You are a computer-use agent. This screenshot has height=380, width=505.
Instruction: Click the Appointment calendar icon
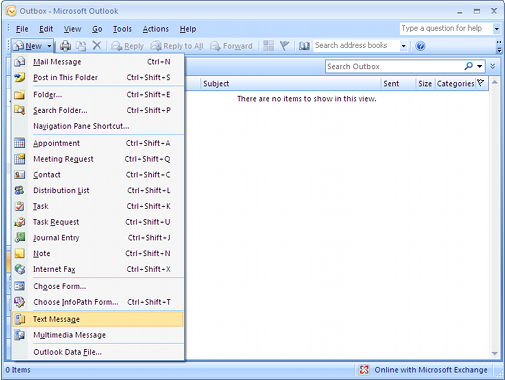click(x=20, y=143)
